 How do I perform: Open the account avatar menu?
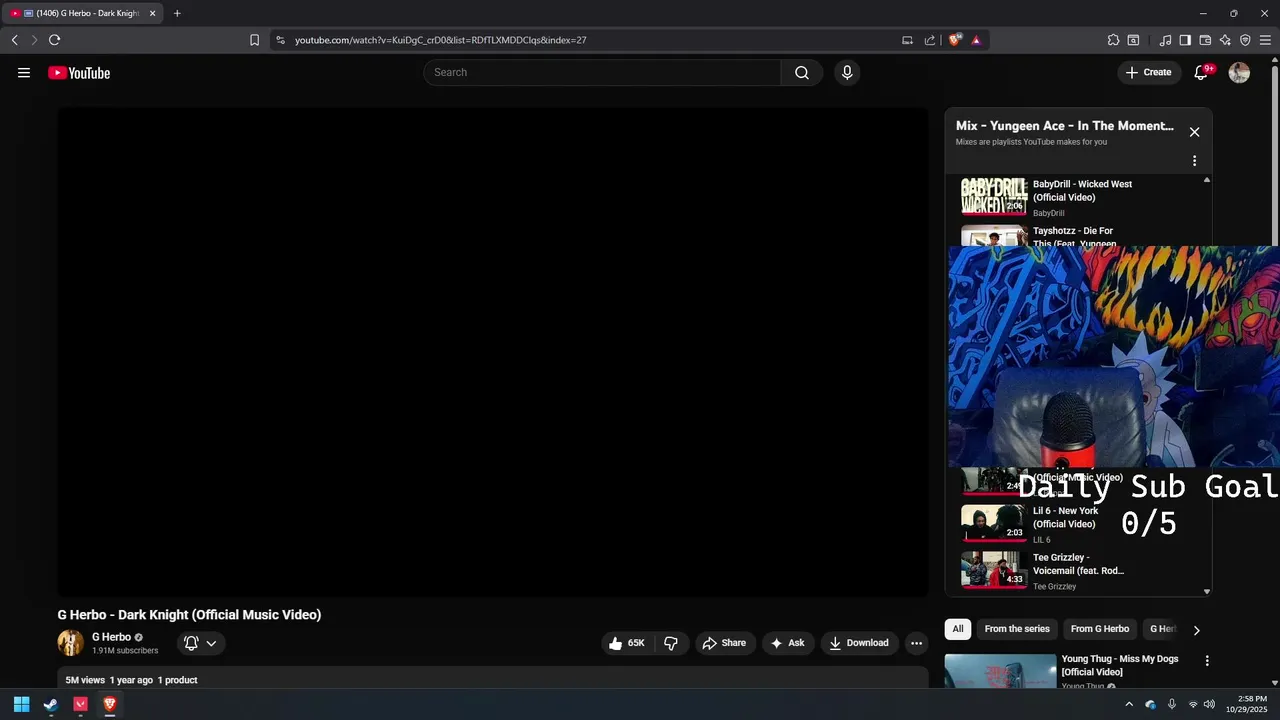pyautogui.click(x=1239, y=72)
